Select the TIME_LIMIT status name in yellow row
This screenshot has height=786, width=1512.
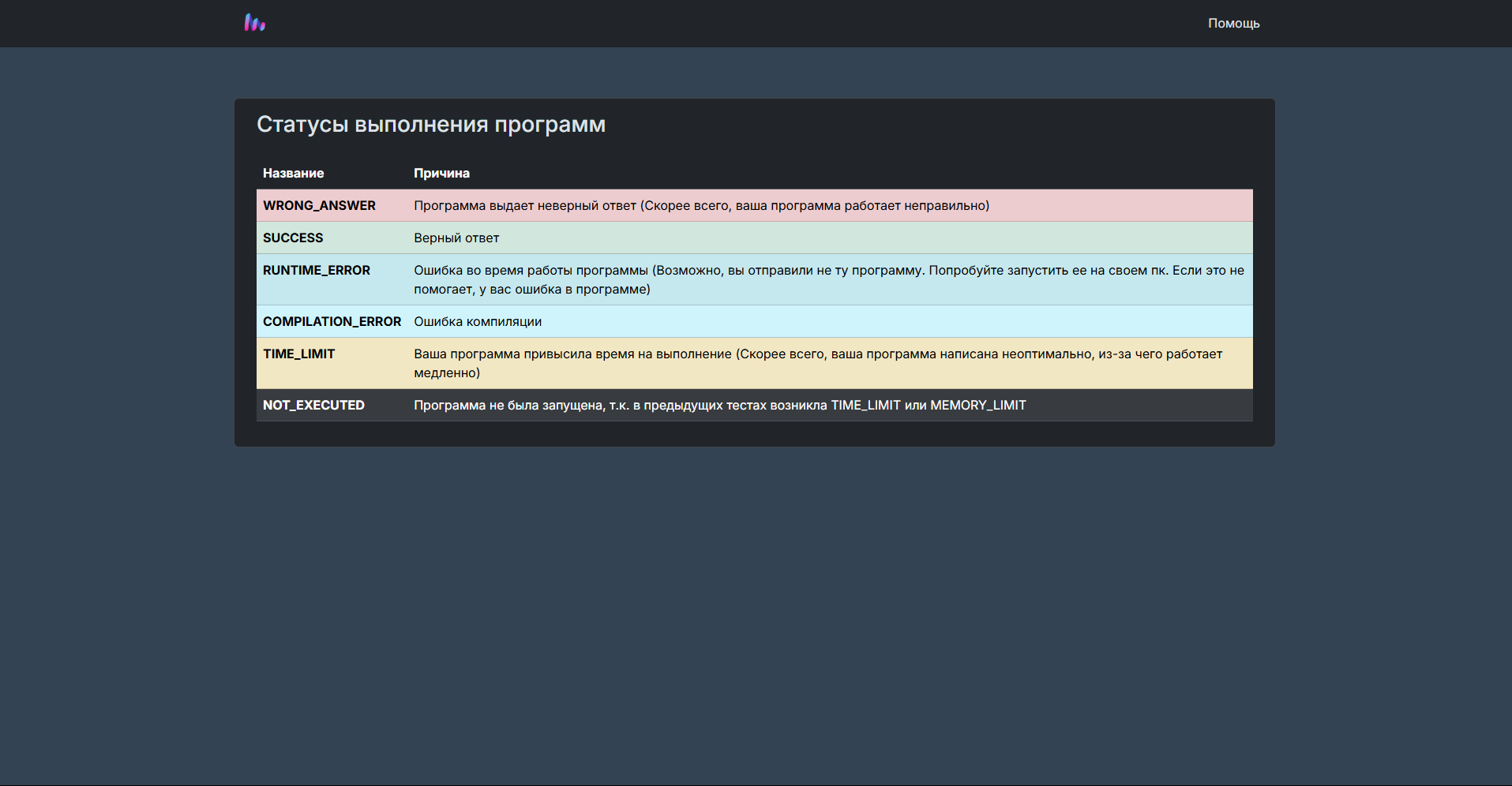coord(298,354)
